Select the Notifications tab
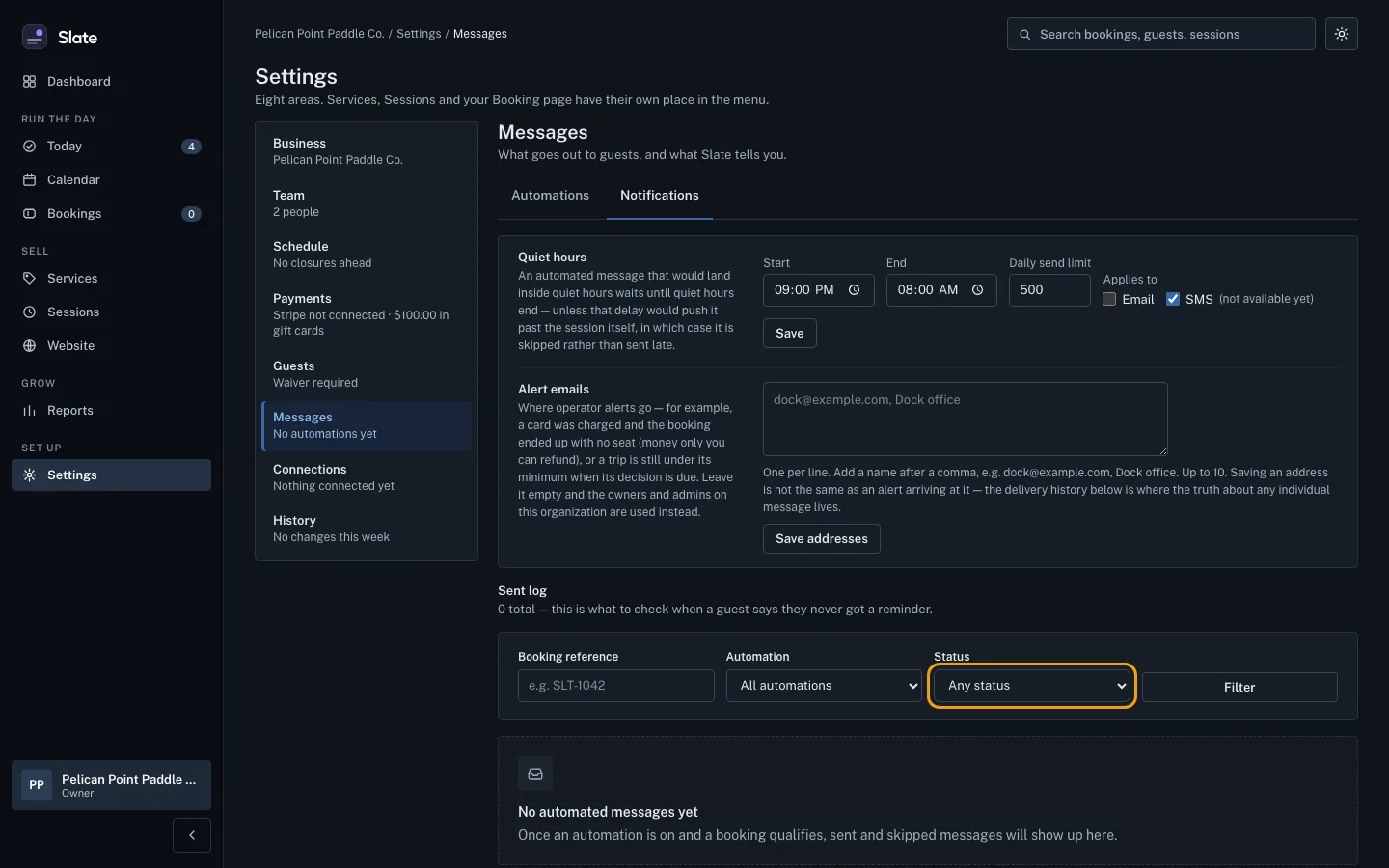Screen dimensions: 1389x868 tap(660, 195)
